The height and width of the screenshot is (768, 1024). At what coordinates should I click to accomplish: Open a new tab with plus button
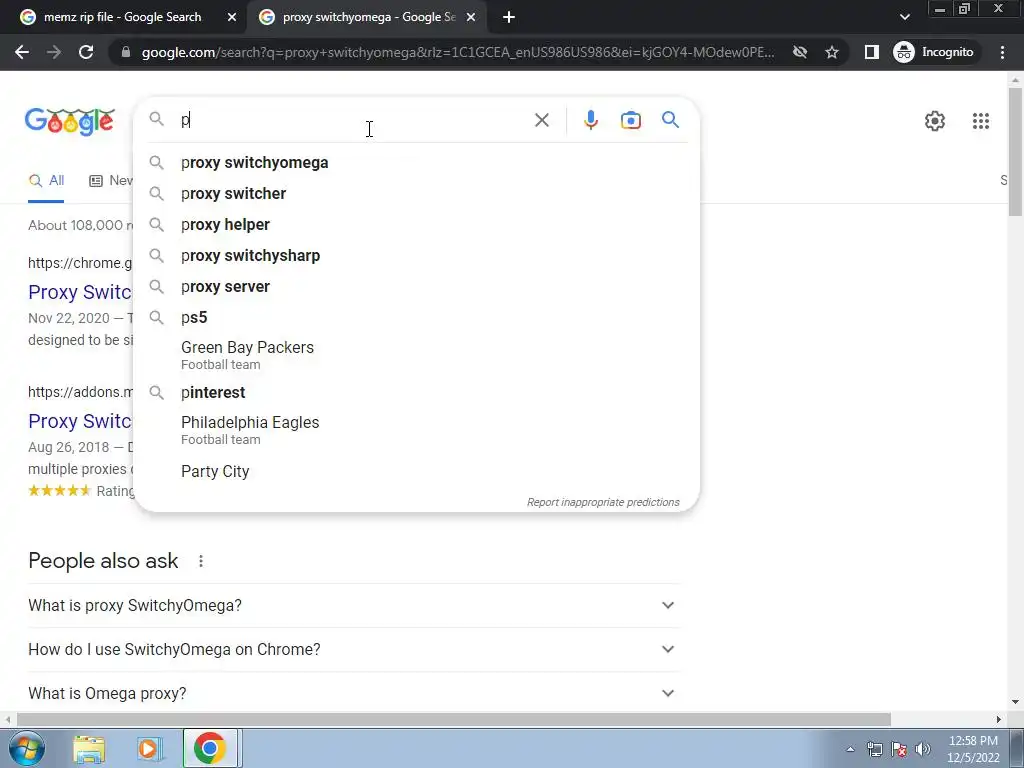click(509, 18)
